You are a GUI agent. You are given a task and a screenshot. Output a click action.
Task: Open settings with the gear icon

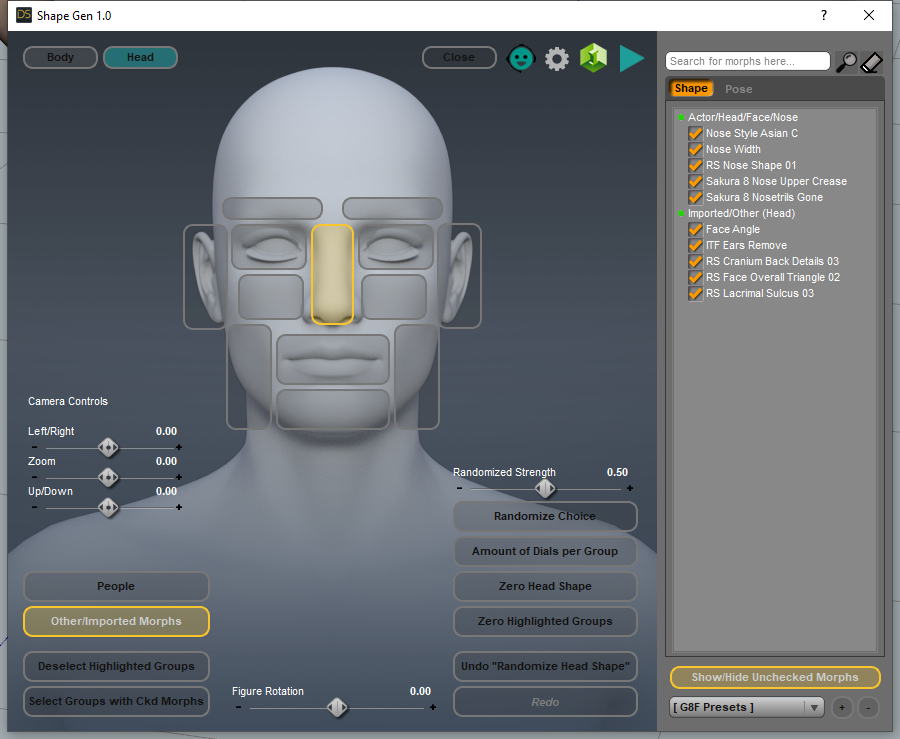click(x=557, y=59)
